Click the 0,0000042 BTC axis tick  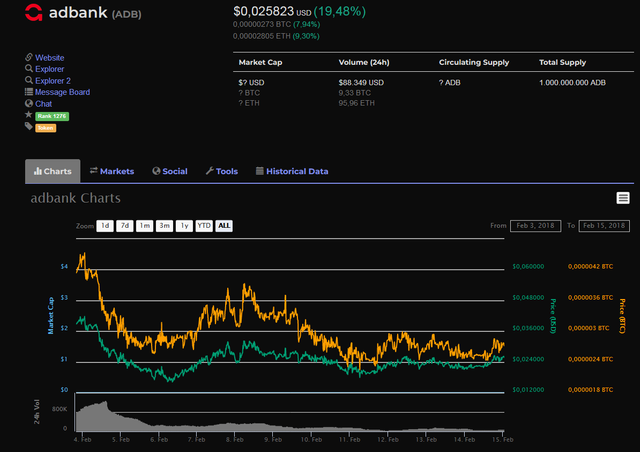click(590, 266)
